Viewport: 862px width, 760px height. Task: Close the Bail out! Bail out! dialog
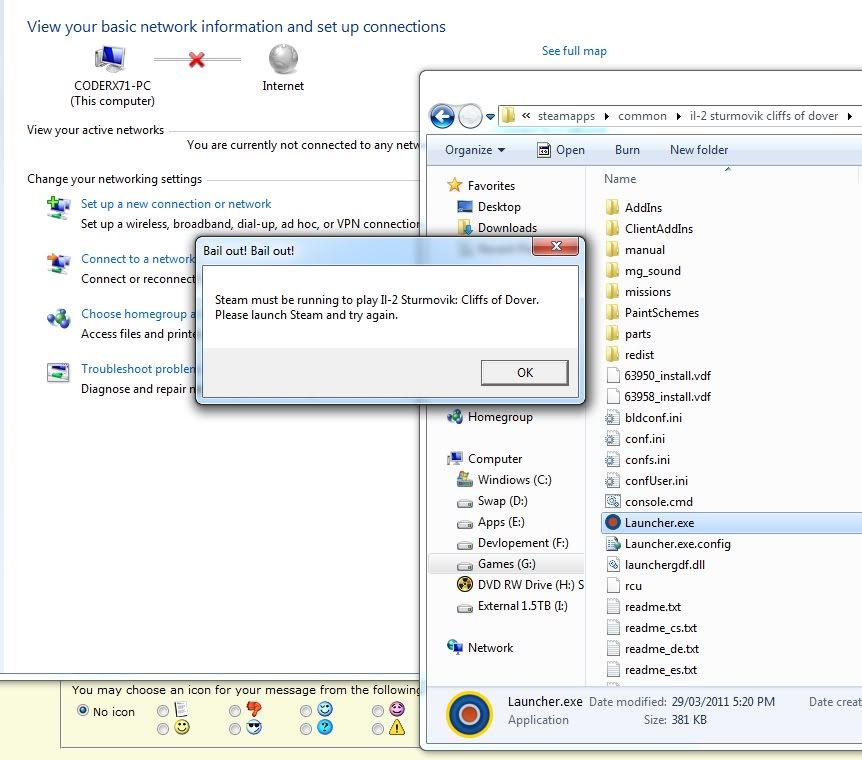coord(556,246)
